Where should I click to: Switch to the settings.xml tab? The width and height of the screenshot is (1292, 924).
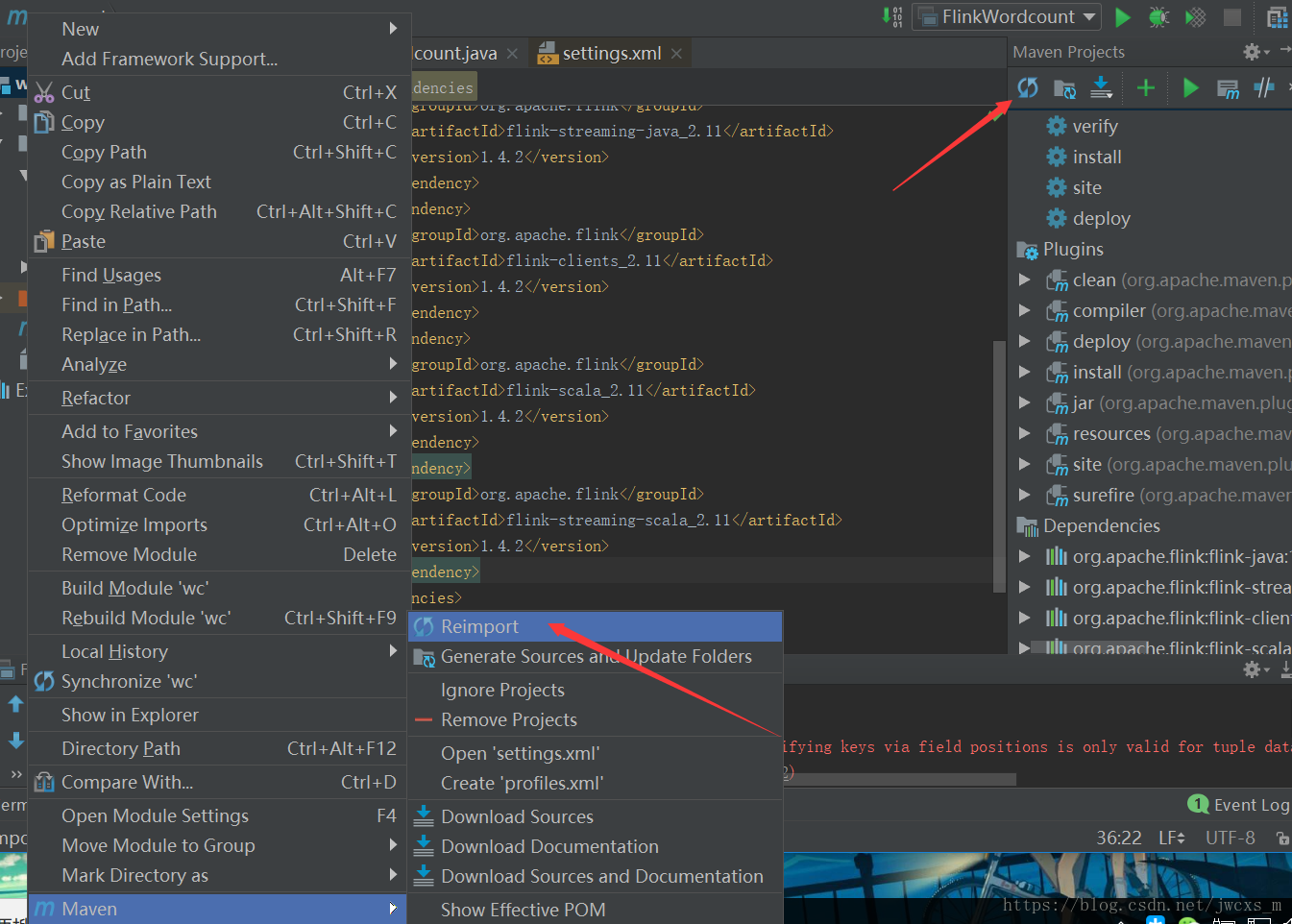click(x=611, y=54)
